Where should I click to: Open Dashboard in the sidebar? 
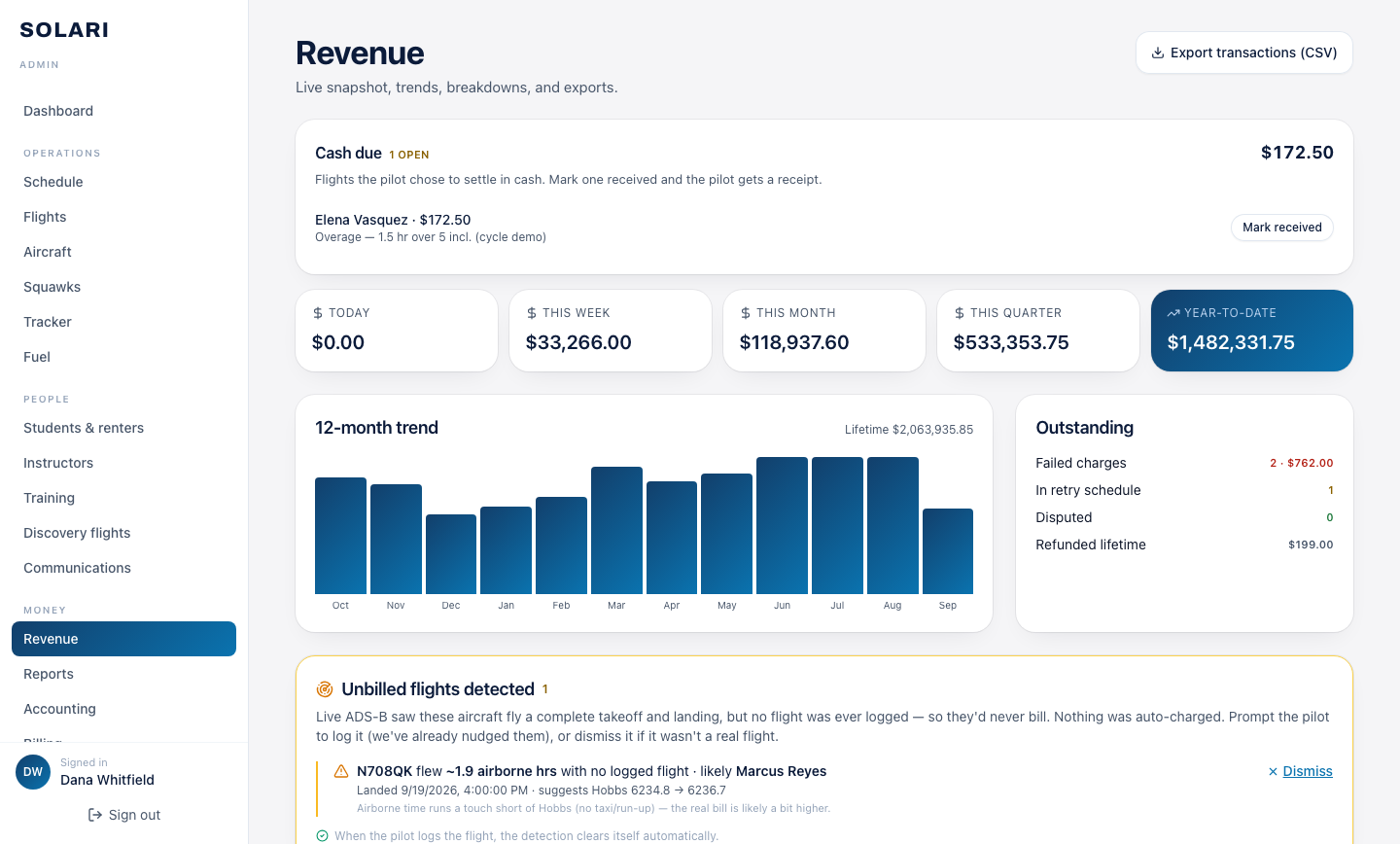tap(123, 111)
